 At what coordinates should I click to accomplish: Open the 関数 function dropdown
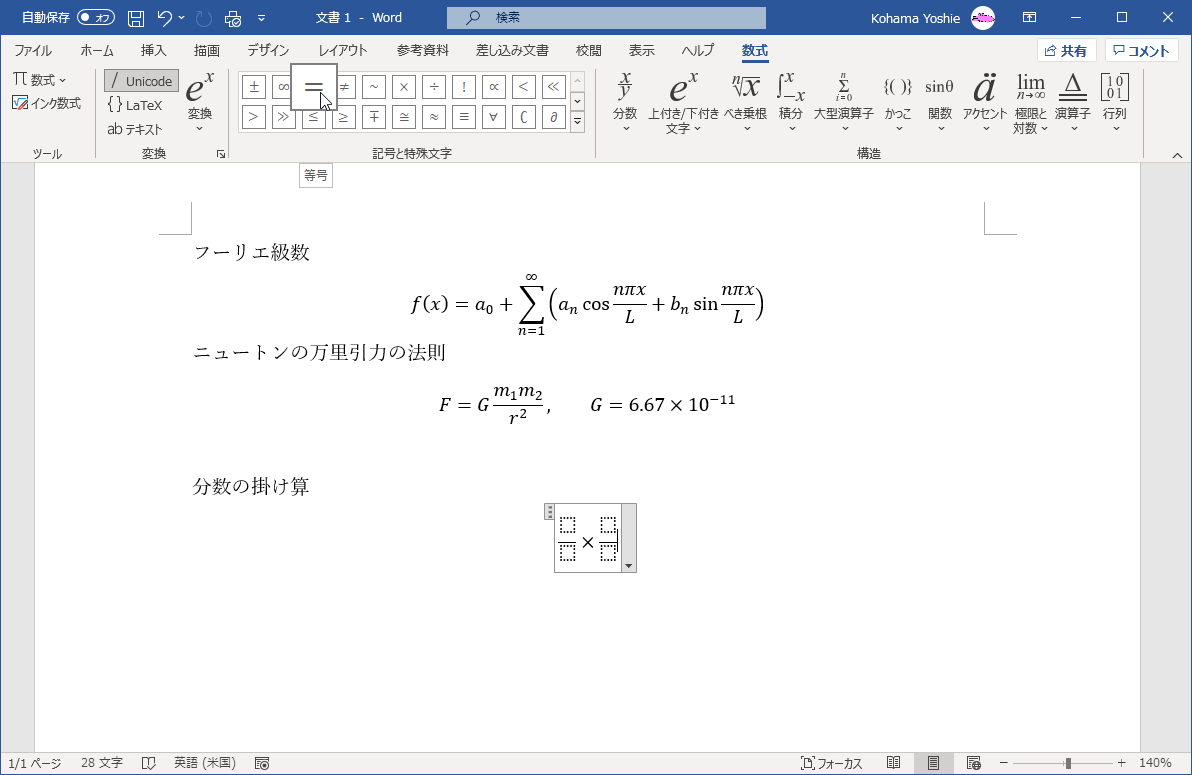[x=940, y=103]
